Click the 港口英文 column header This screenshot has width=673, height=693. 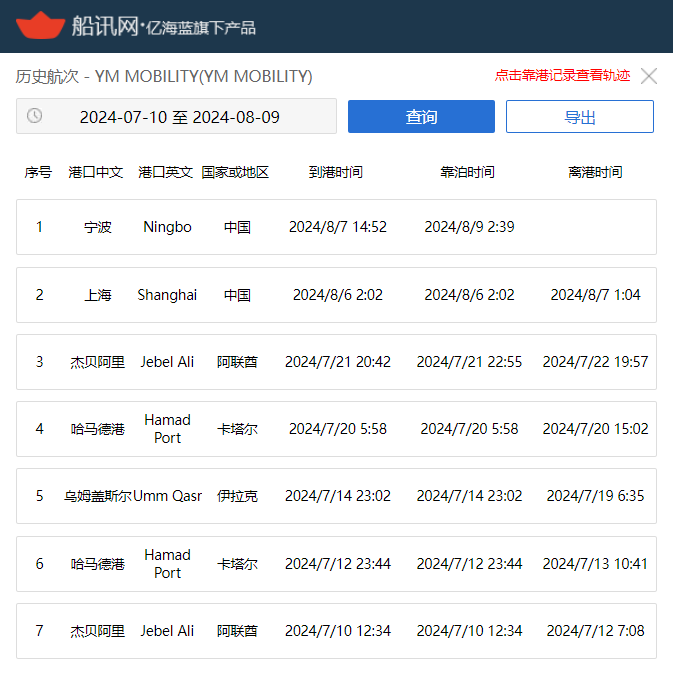point(166,172)
